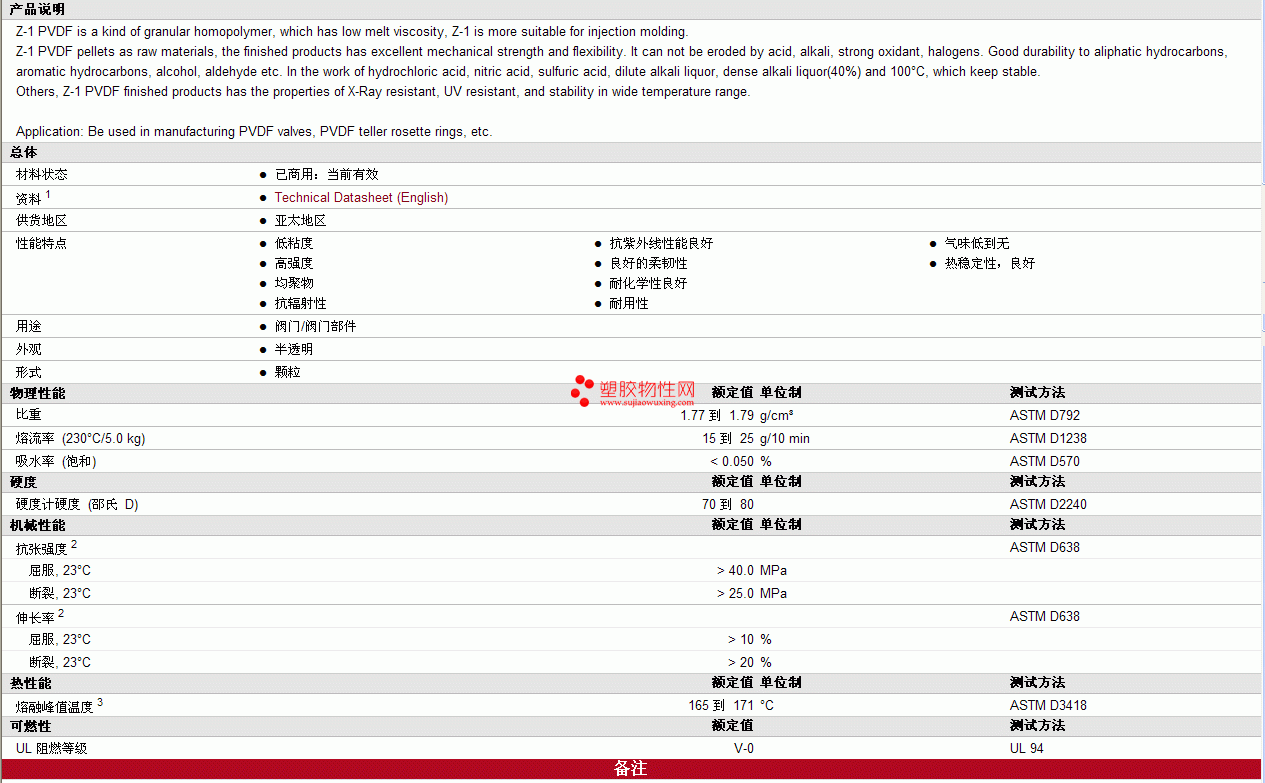Select ASTM D638 in the 伸长率 row
Viewport: 1265px width, 783px height.
point(1045,616)
